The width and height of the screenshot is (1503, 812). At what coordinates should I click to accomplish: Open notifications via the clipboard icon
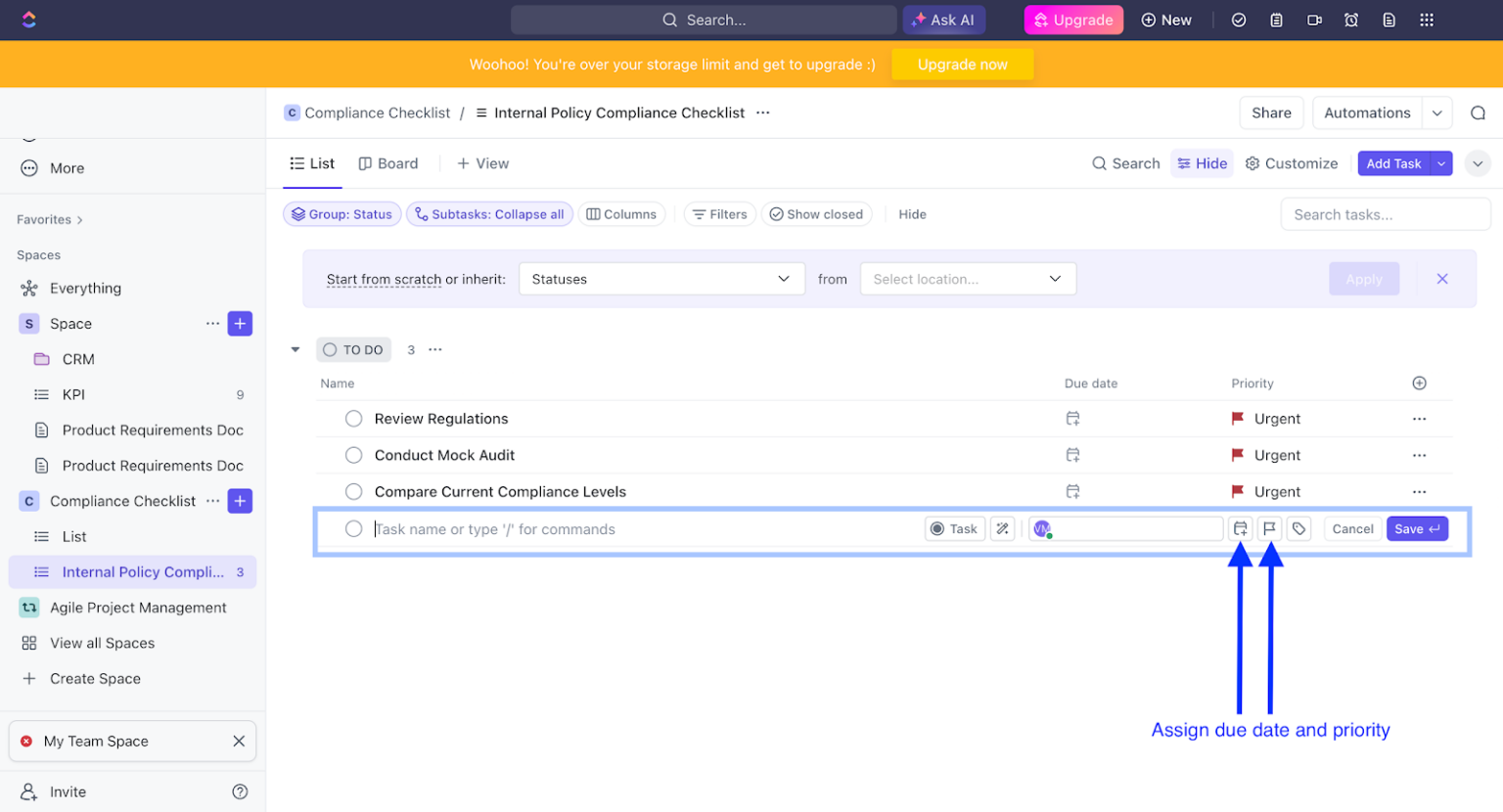coord(1277,20)
